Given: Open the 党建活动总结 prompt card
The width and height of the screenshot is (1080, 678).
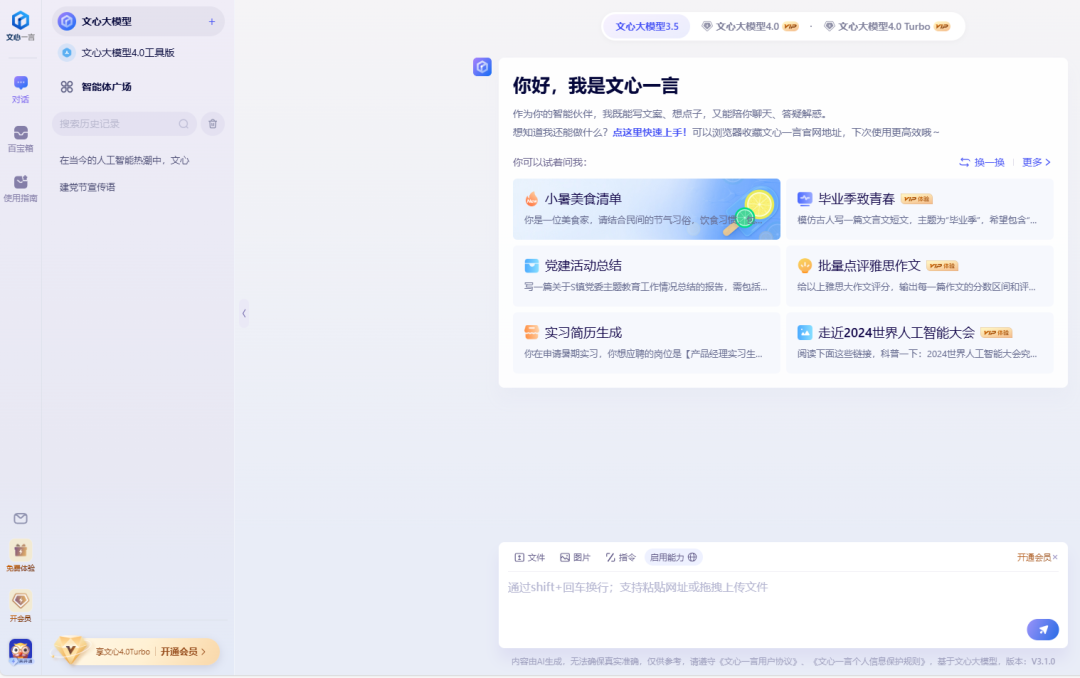Looking at the screenshot, I should 646,276.
